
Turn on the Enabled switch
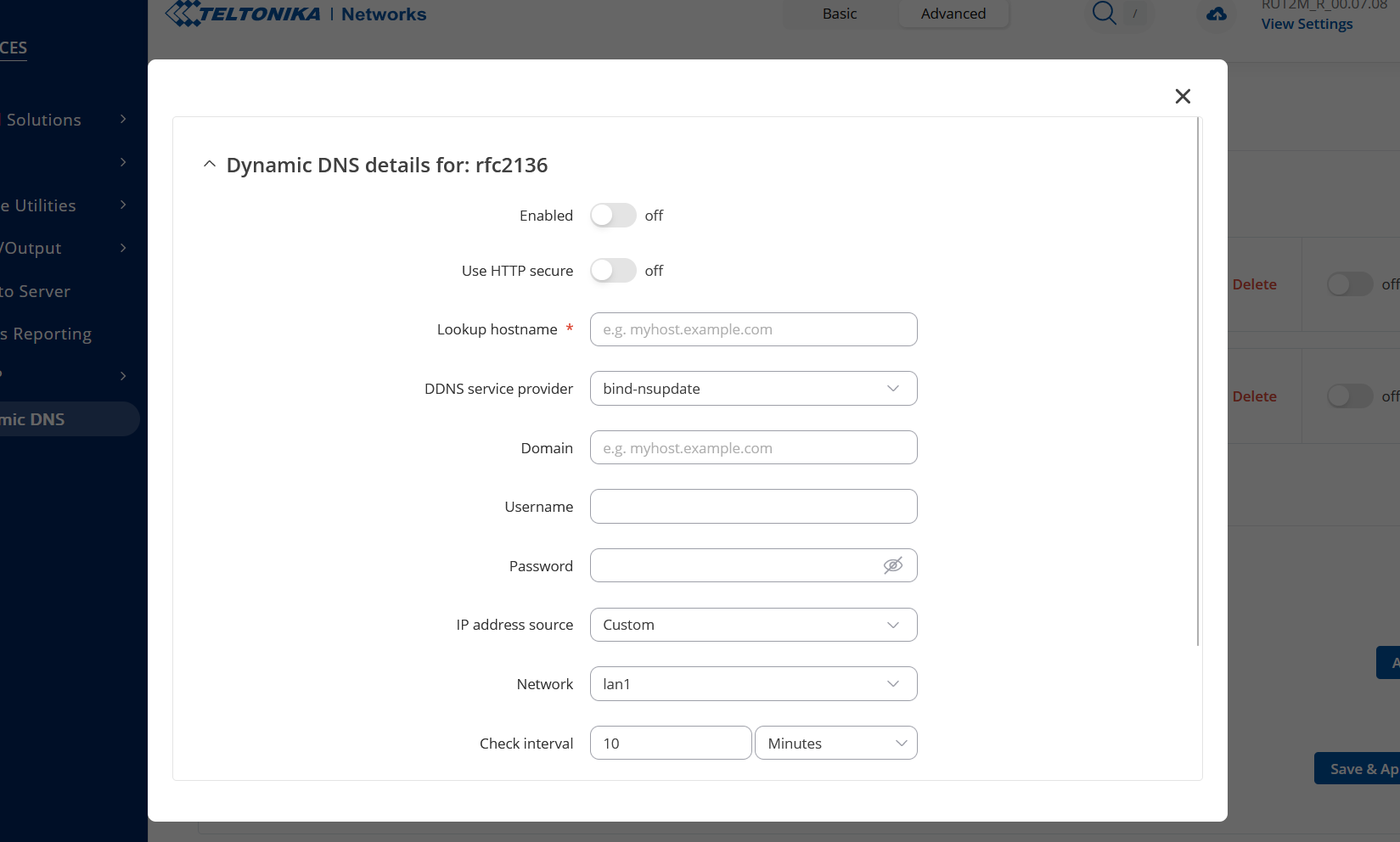coord(613,216)
